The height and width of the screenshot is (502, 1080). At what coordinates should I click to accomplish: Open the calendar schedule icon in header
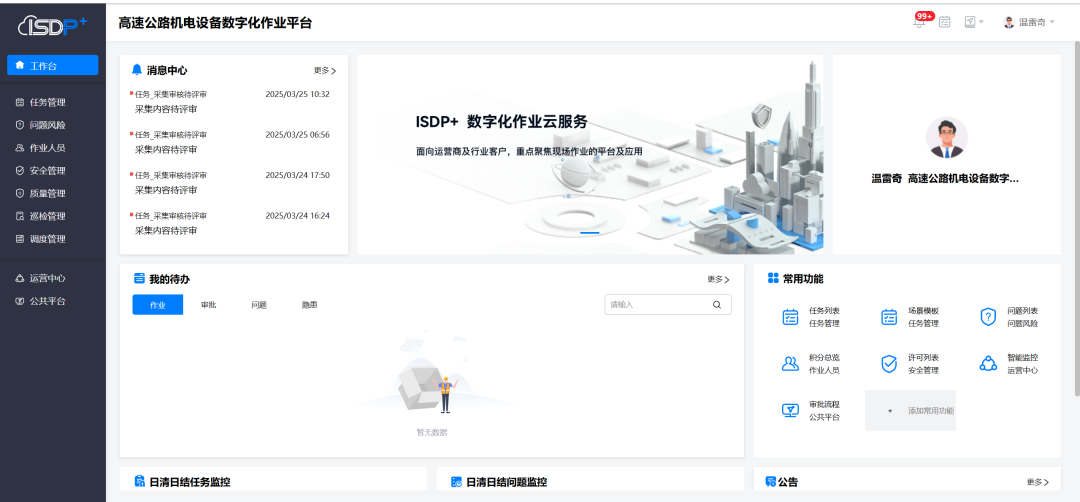[x=944, y=22]
